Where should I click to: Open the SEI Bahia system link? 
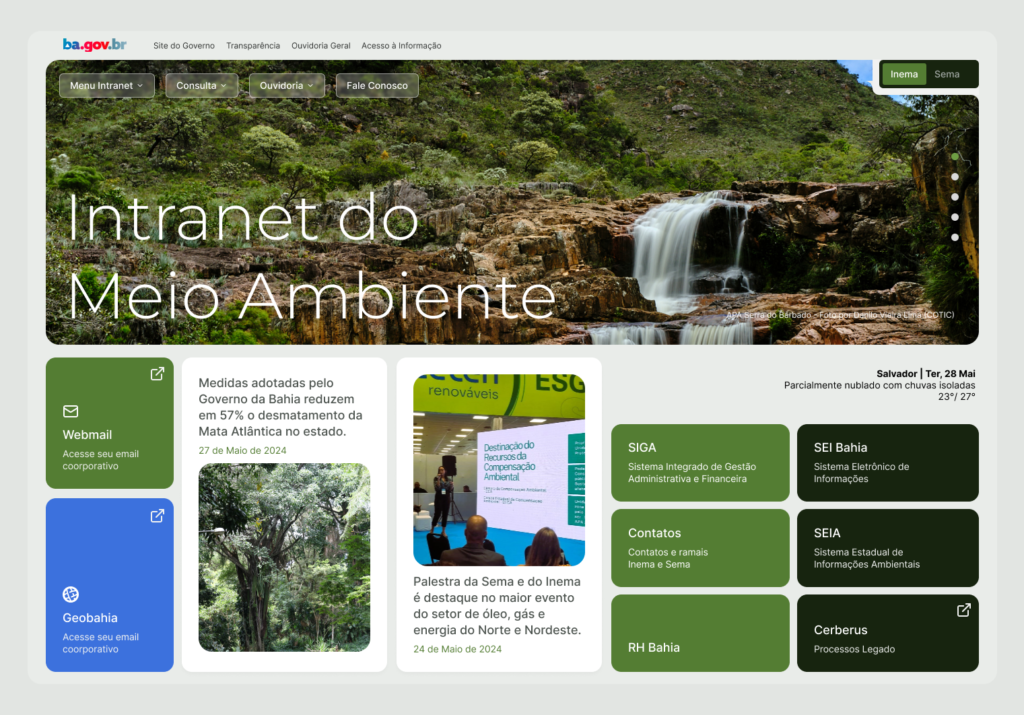(x=887, y=462)
